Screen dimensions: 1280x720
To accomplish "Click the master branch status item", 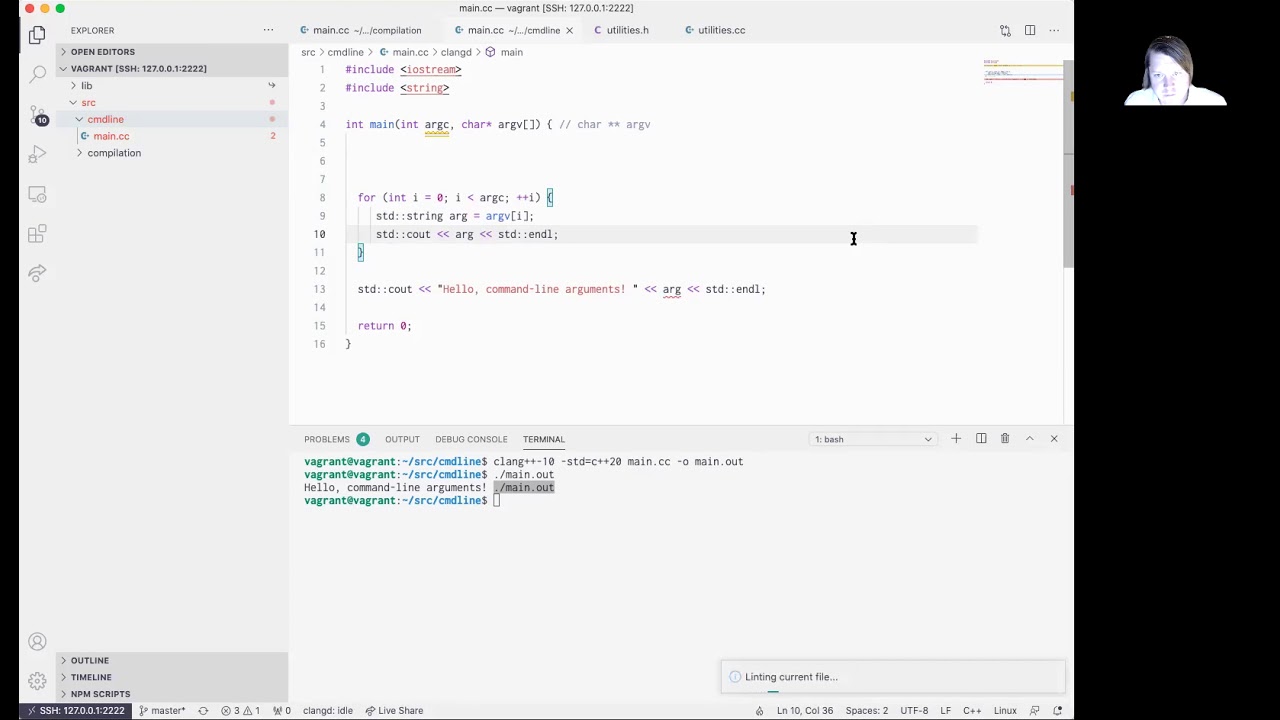I will pos(162,711).
